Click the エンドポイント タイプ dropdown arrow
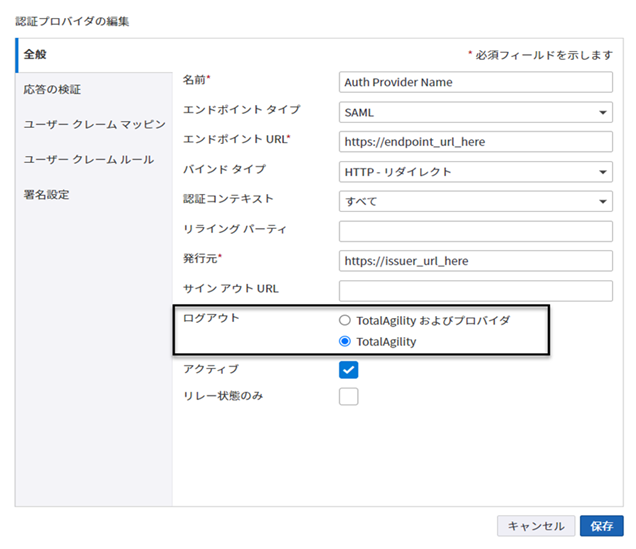Viewport: 636px width, 549px height. click(603, 113)
